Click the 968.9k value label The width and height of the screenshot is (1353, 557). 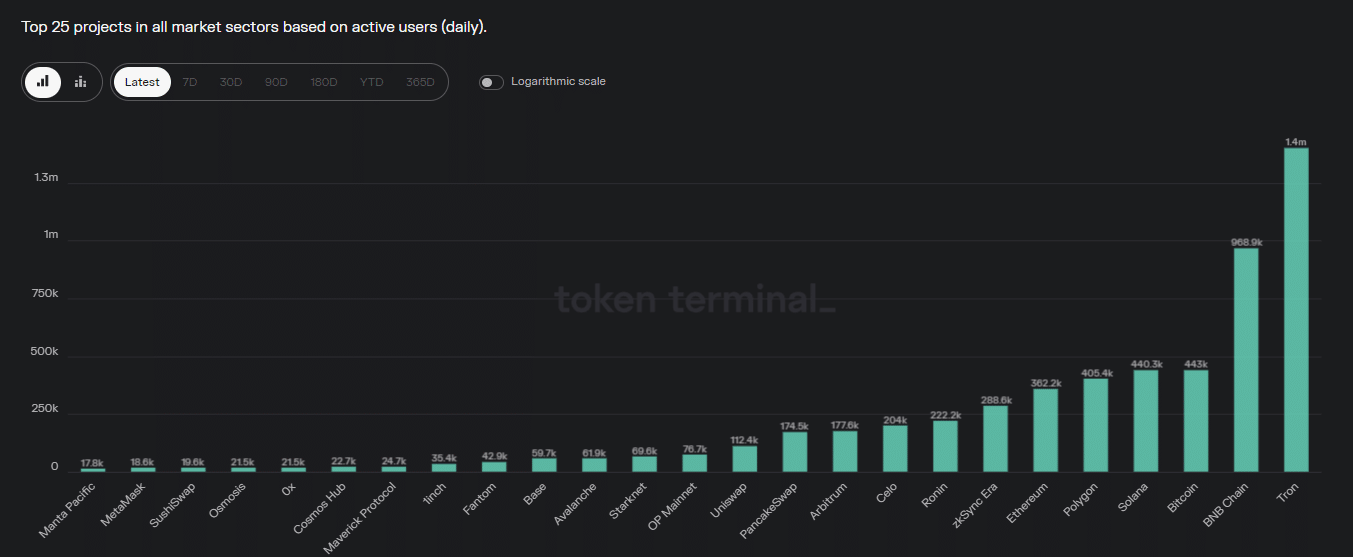(1246, 242)
